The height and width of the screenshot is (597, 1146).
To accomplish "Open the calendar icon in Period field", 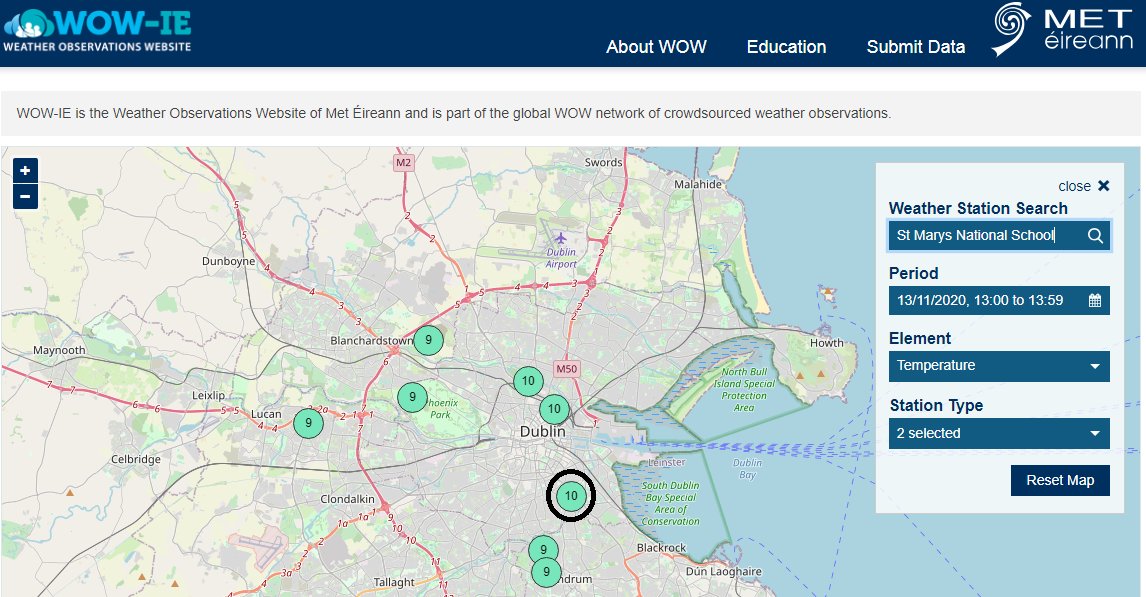I will click(1095, 300).
